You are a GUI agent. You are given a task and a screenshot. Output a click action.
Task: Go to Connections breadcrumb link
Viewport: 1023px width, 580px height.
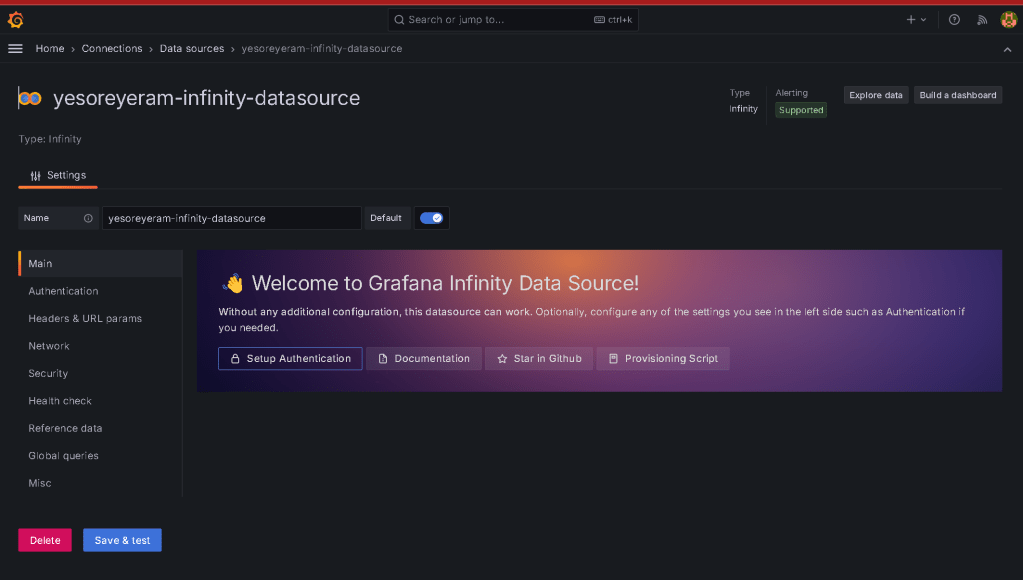[x=112, y=49]
